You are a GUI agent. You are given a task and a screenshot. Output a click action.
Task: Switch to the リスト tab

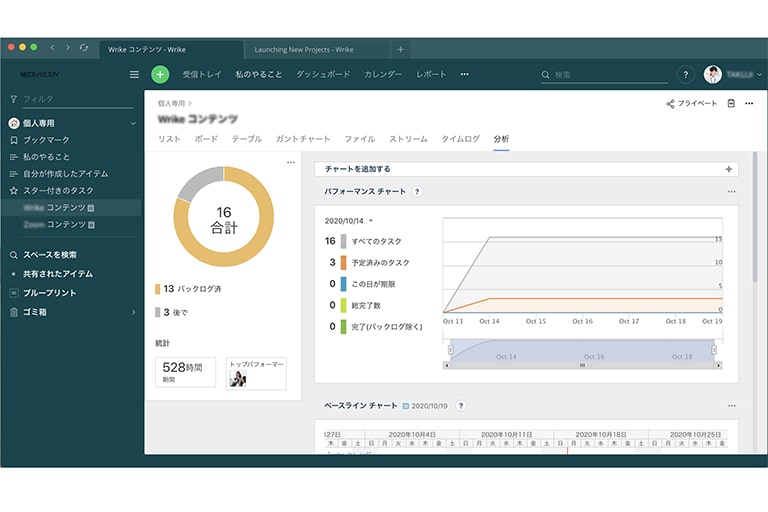click(169, 139)
